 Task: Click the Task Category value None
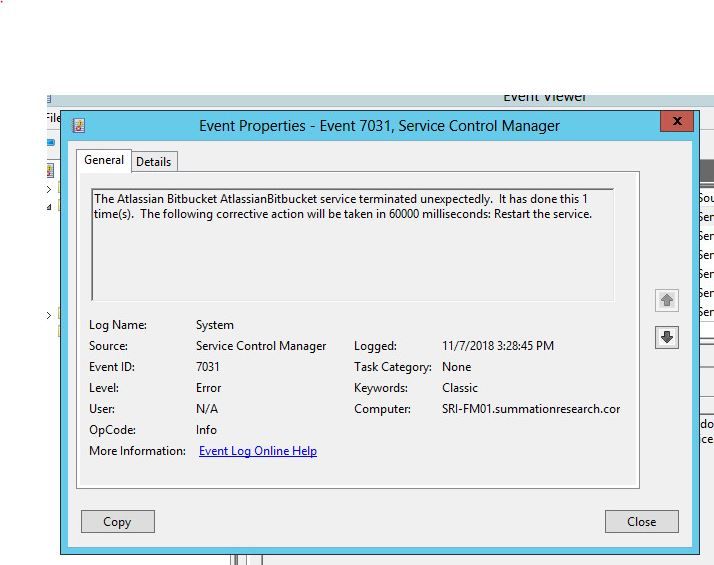(456, 367)
